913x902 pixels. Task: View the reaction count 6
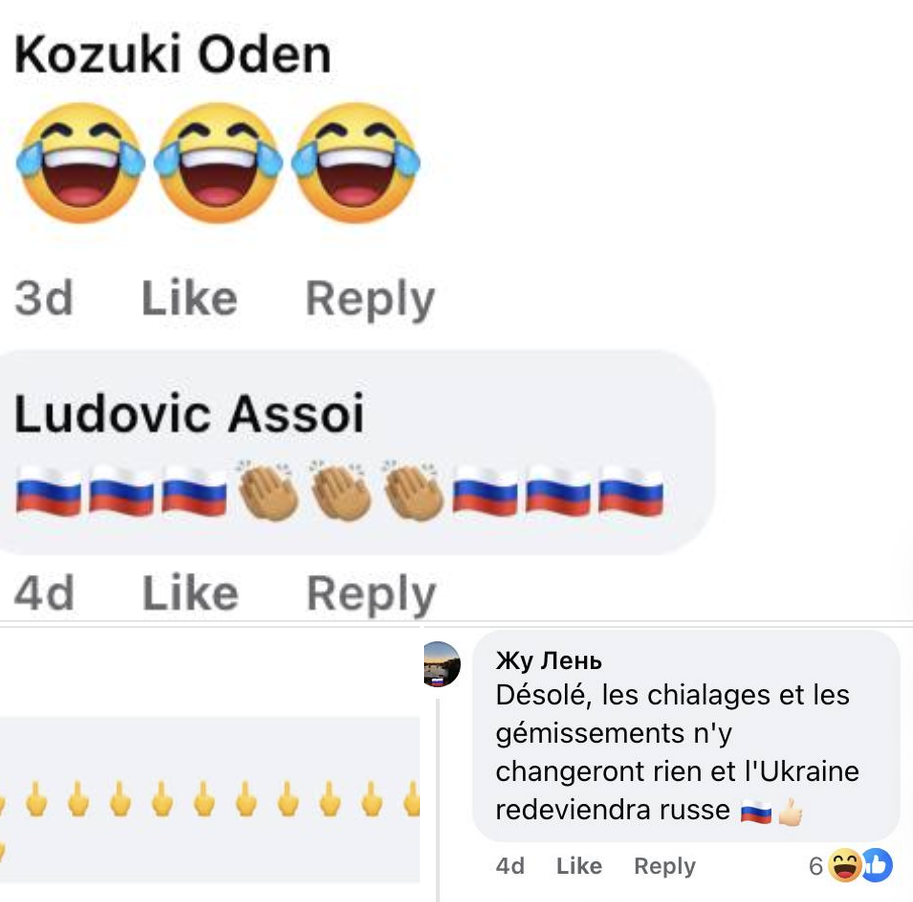[816, 866]
